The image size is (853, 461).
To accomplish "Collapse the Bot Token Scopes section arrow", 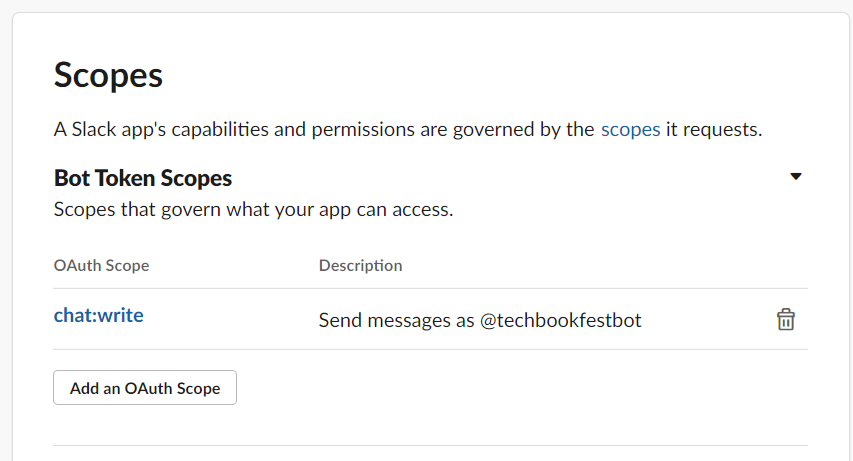I will tap(796, 176).
